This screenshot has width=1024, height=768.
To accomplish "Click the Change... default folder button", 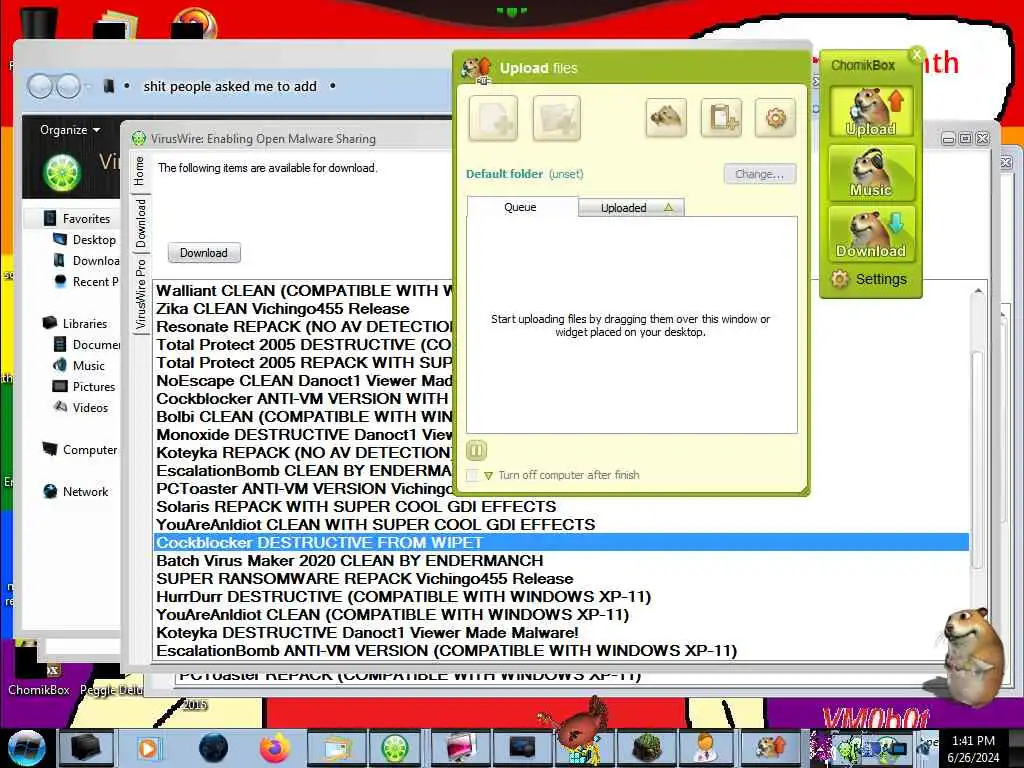I will tap(760, 174).
